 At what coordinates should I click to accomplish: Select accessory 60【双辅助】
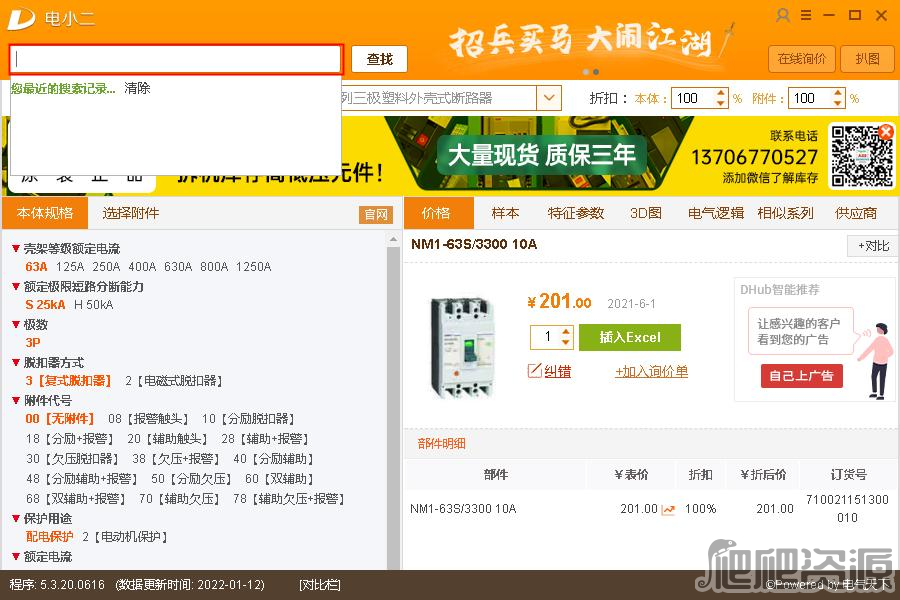click(279, 479)
